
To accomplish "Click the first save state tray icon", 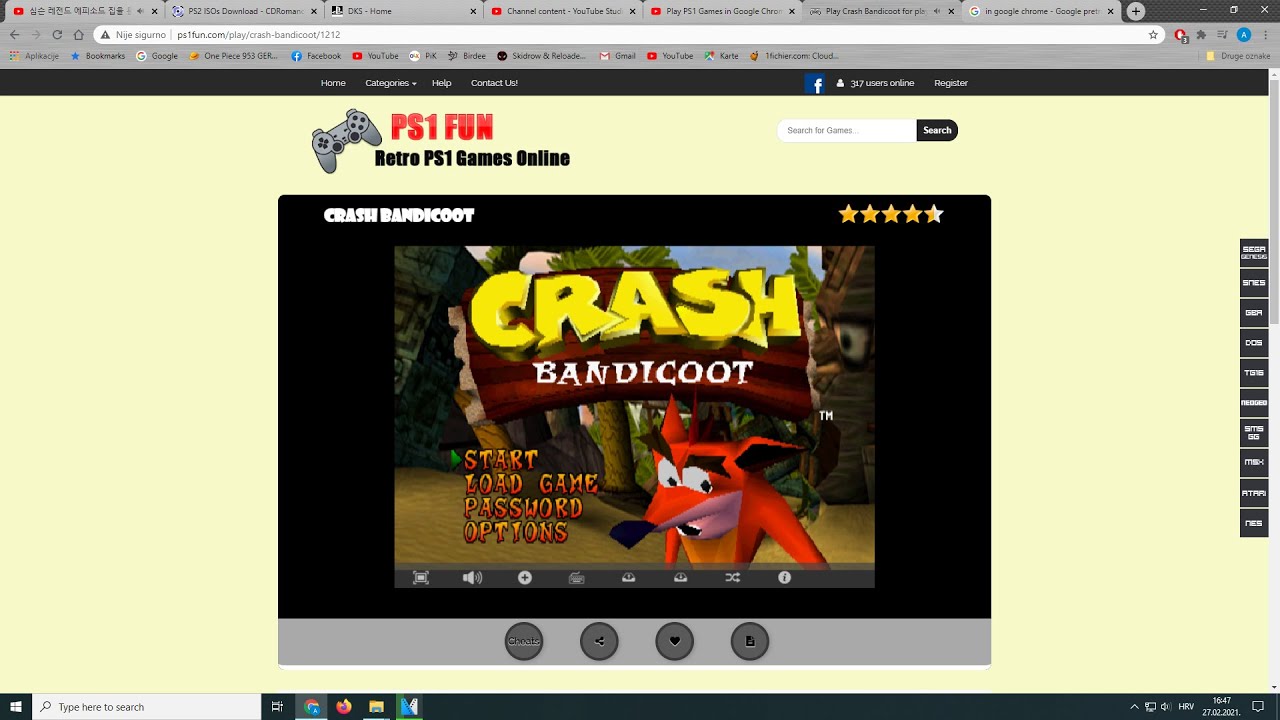I will (x=629, y=578).
